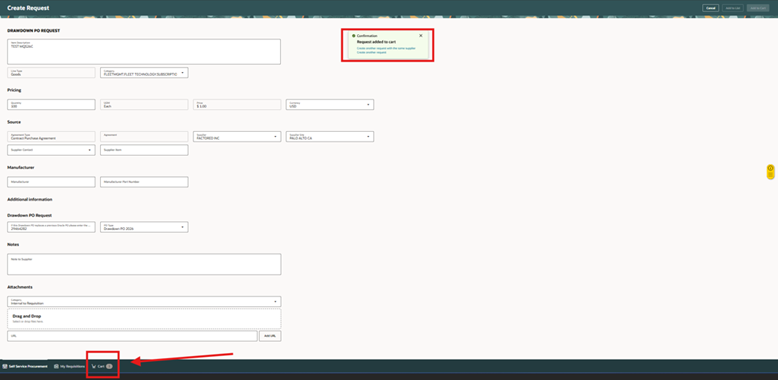Click the Drag and Drop file area

coord(144,318)
